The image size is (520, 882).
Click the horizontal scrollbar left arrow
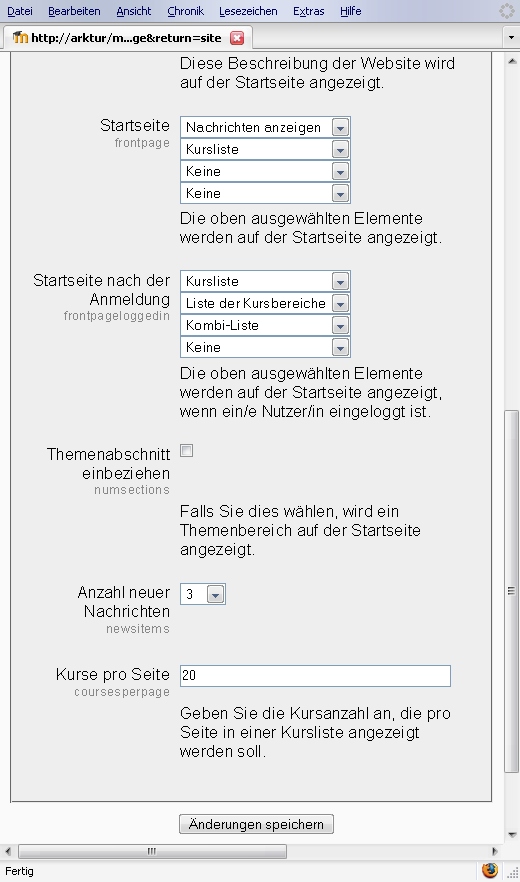pos(8,851)
